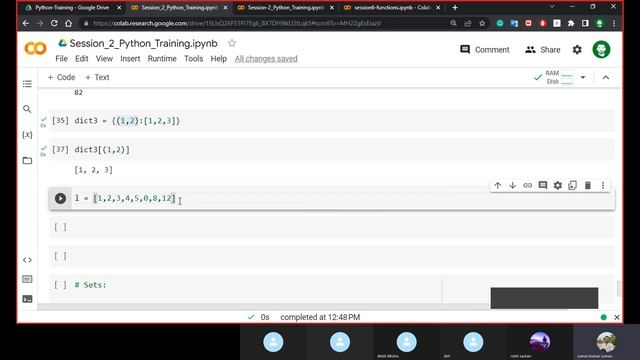Open the View menu
This screenshot has height=360, width=640.
tap(104, 59)
